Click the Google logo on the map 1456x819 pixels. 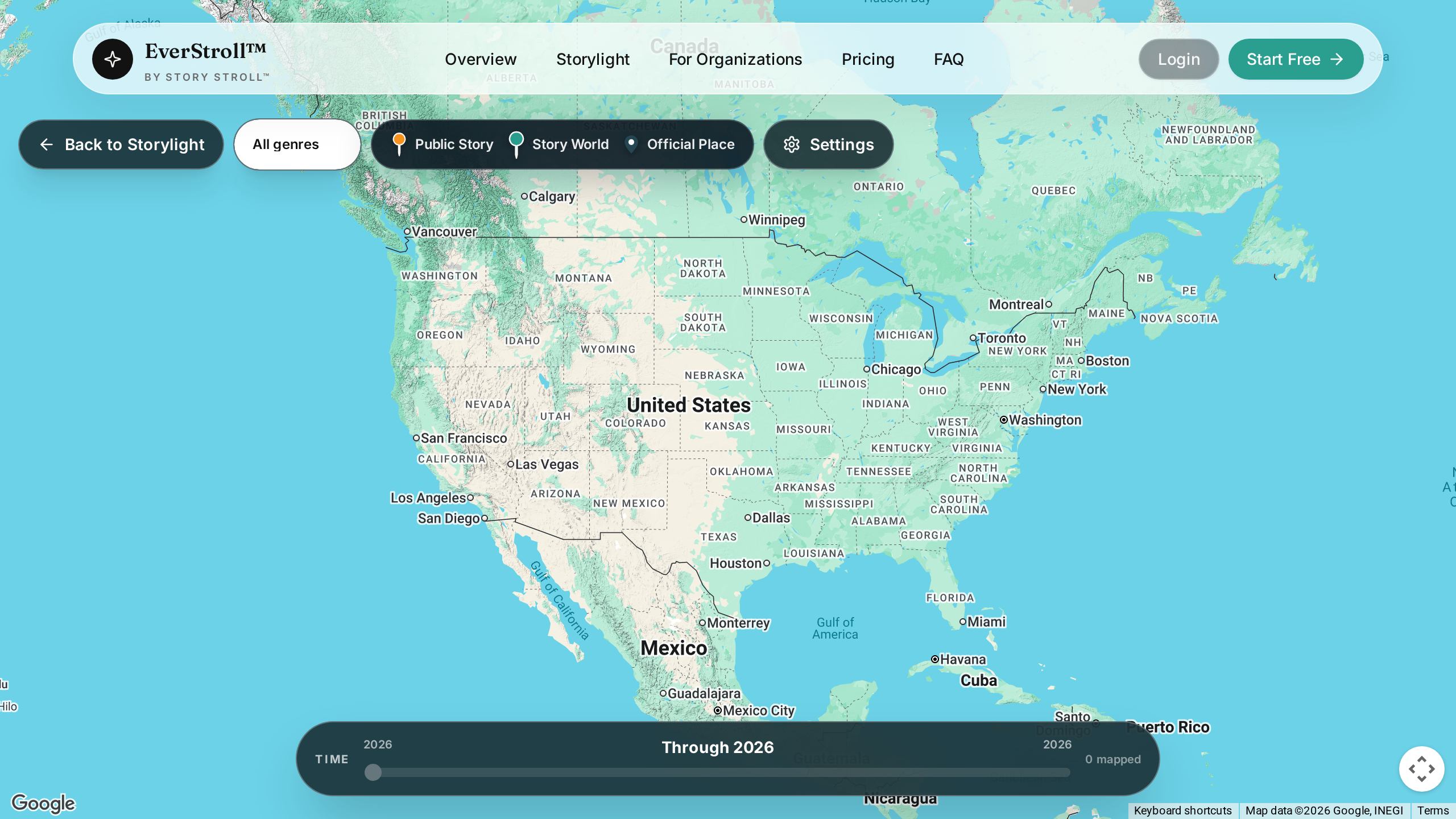43,803
